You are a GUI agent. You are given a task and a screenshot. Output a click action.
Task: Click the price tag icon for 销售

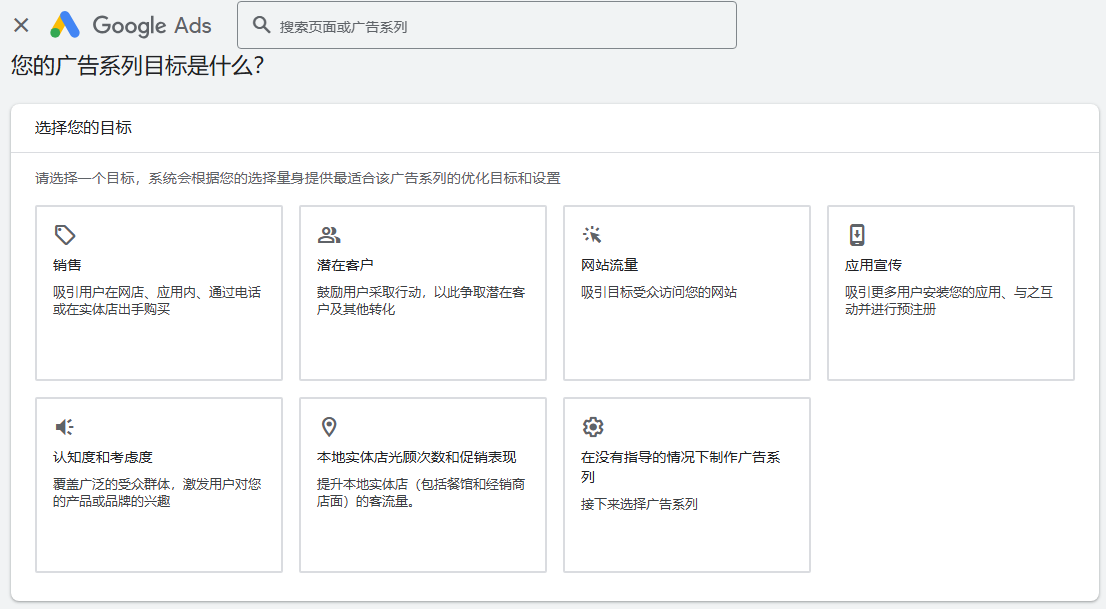(x=65, y=235)
